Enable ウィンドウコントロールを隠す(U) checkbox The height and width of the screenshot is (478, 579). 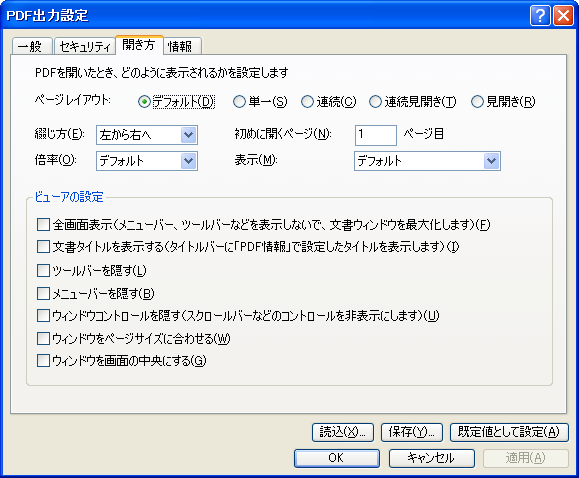click(43, 316)
